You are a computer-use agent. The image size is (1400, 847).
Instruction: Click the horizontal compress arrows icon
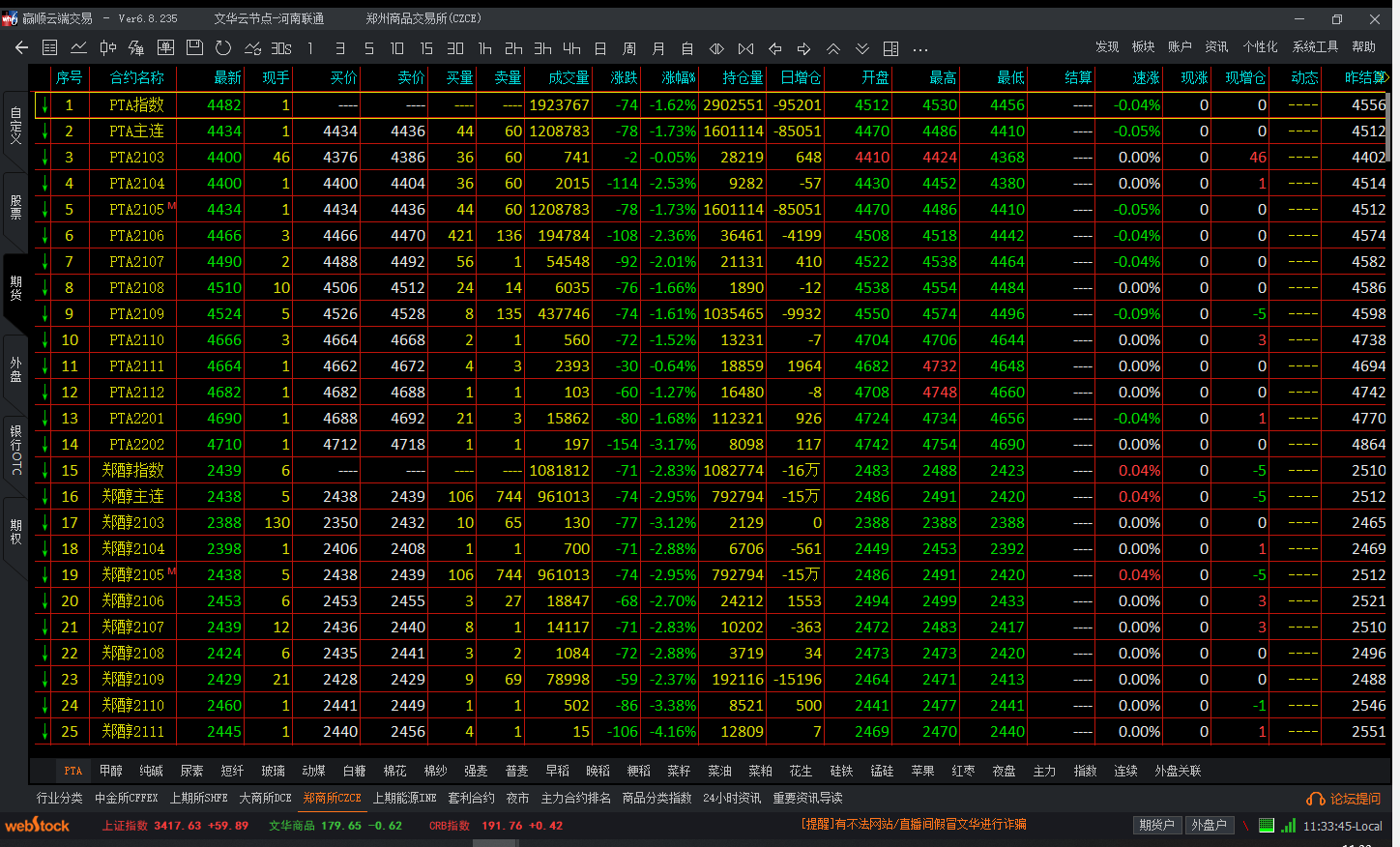[745, 47]
